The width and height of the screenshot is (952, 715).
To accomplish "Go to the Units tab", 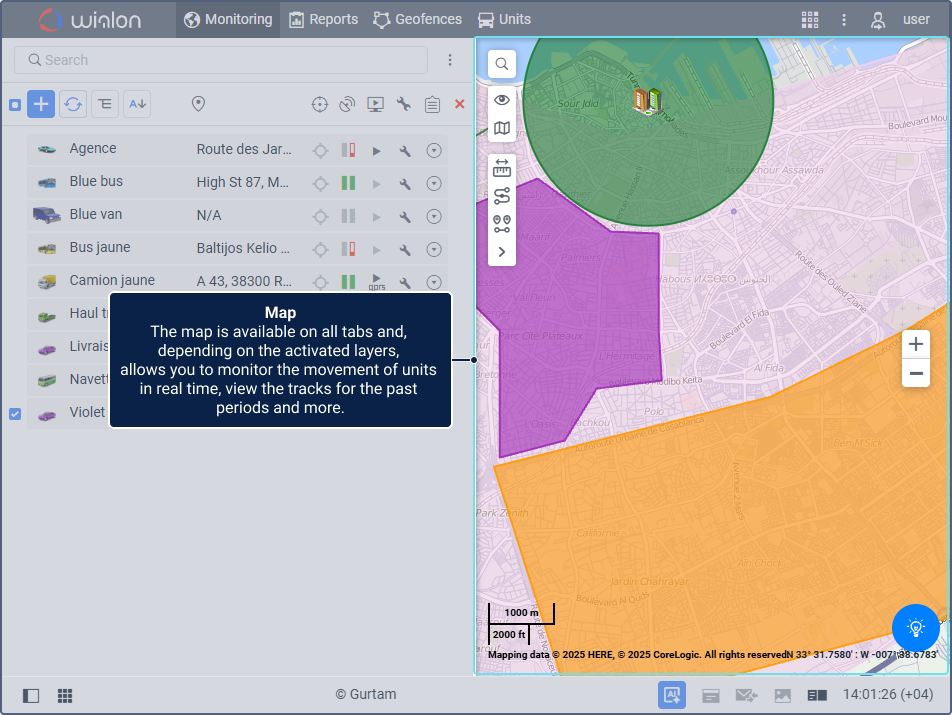I will [505, 19].
